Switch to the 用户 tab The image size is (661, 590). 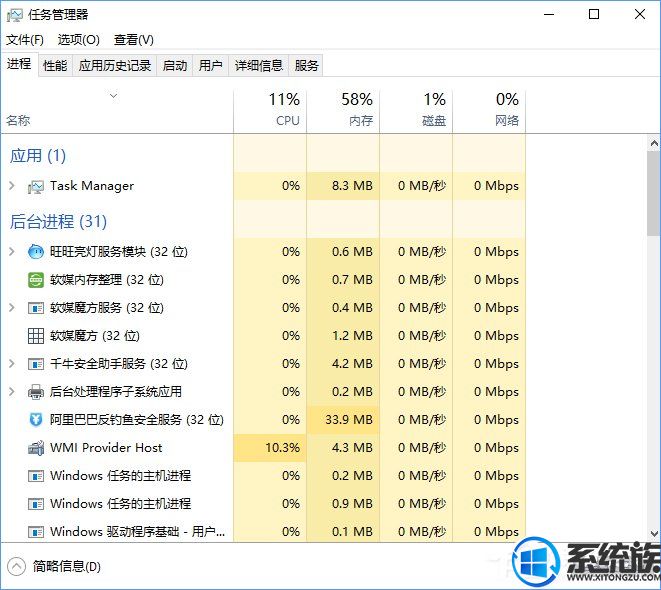[x=210, y=65]
